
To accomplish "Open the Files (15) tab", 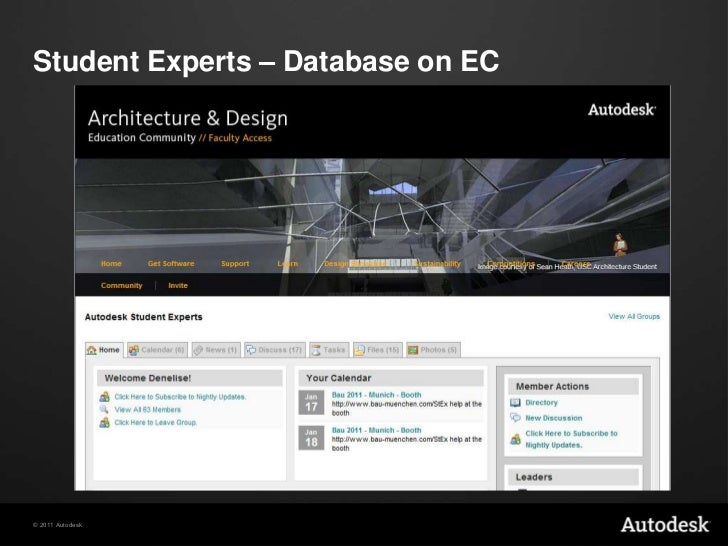I will coord(377,350).
